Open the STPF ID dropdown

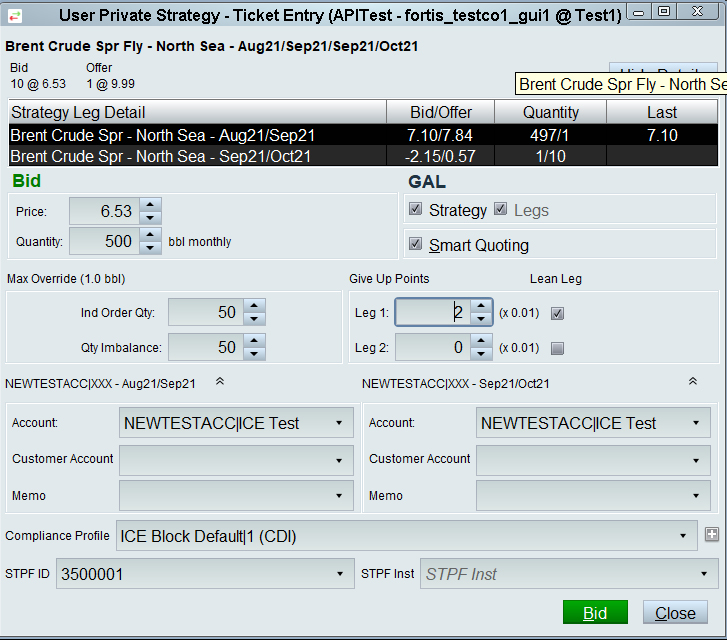[x=340, y=574]
